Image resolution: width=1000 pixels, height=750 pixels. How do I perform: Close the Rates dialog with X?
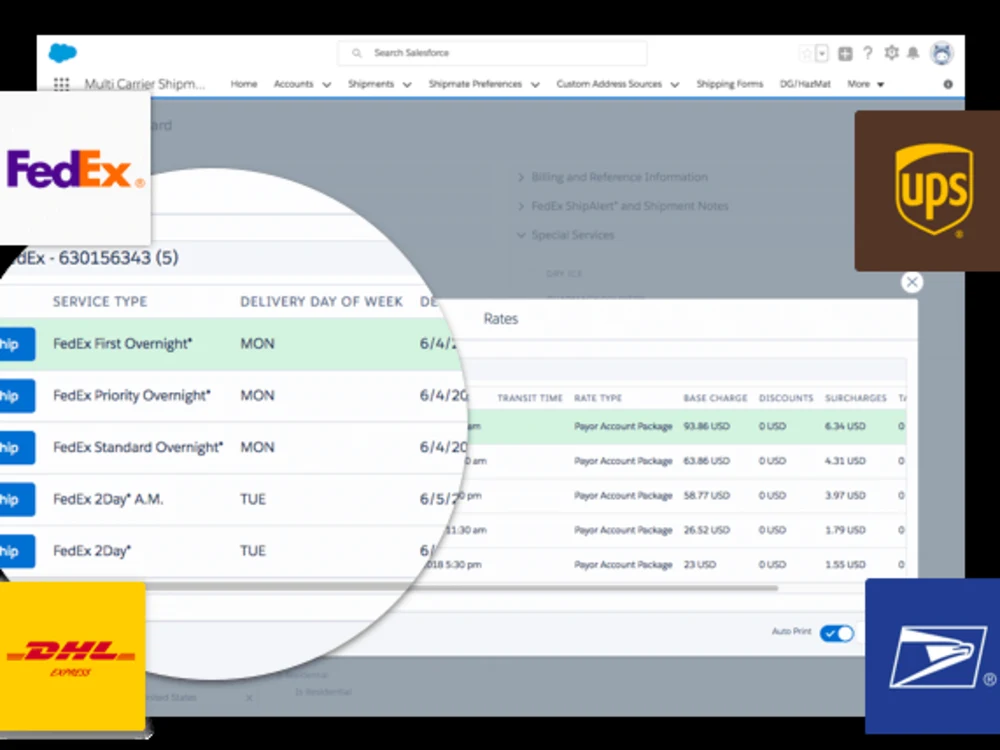[912, 282]
